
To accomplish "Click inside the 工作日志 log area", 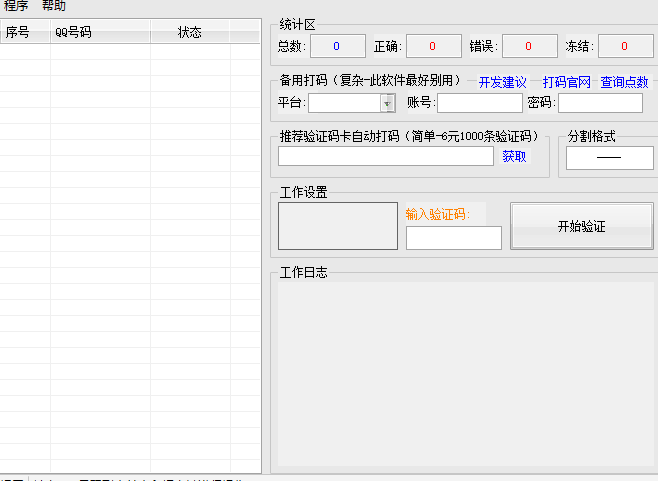I will 463,375.
